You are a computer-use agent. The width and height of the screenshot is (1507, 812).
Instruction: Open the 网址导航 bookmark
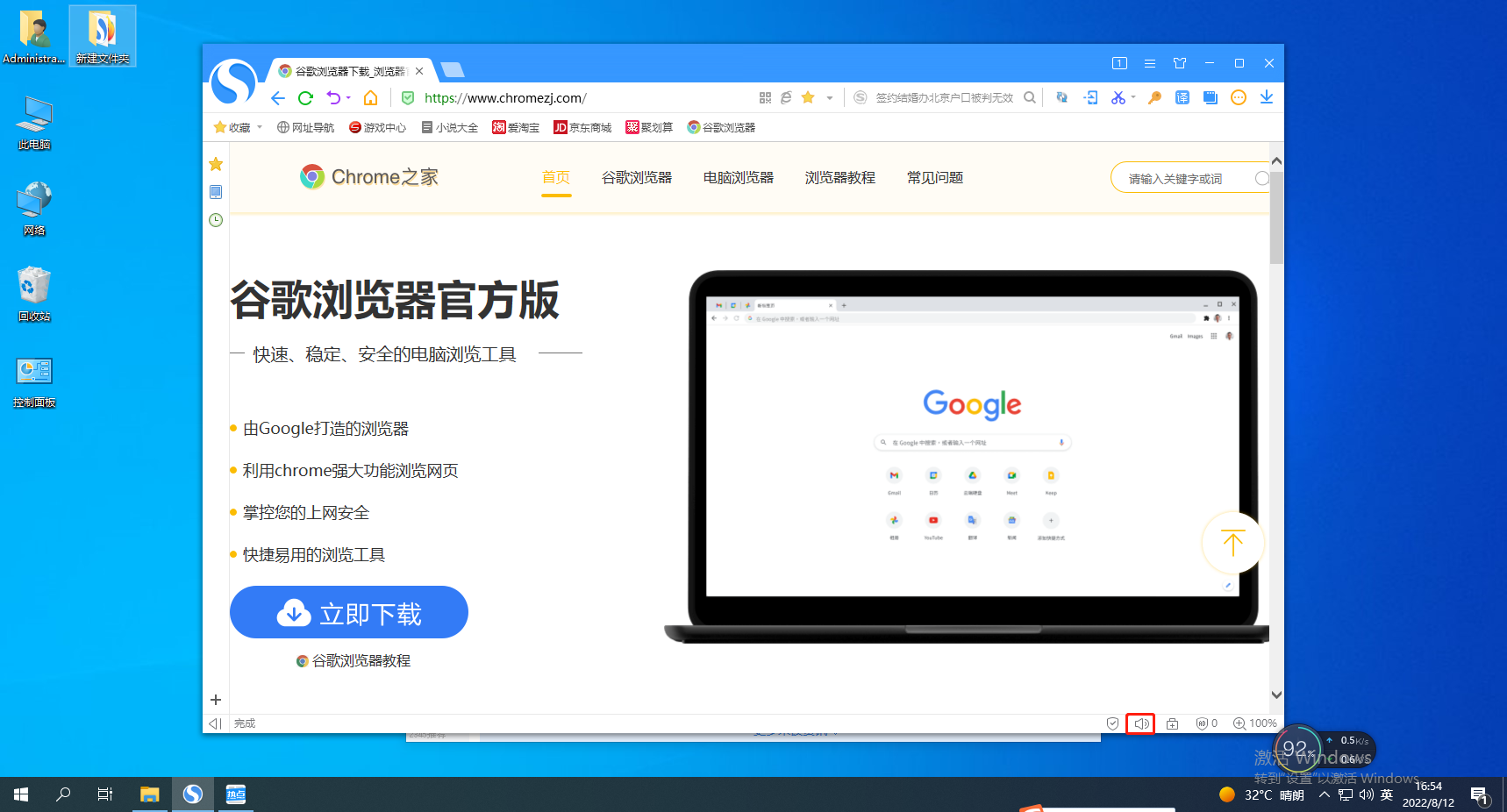point(305,127)
